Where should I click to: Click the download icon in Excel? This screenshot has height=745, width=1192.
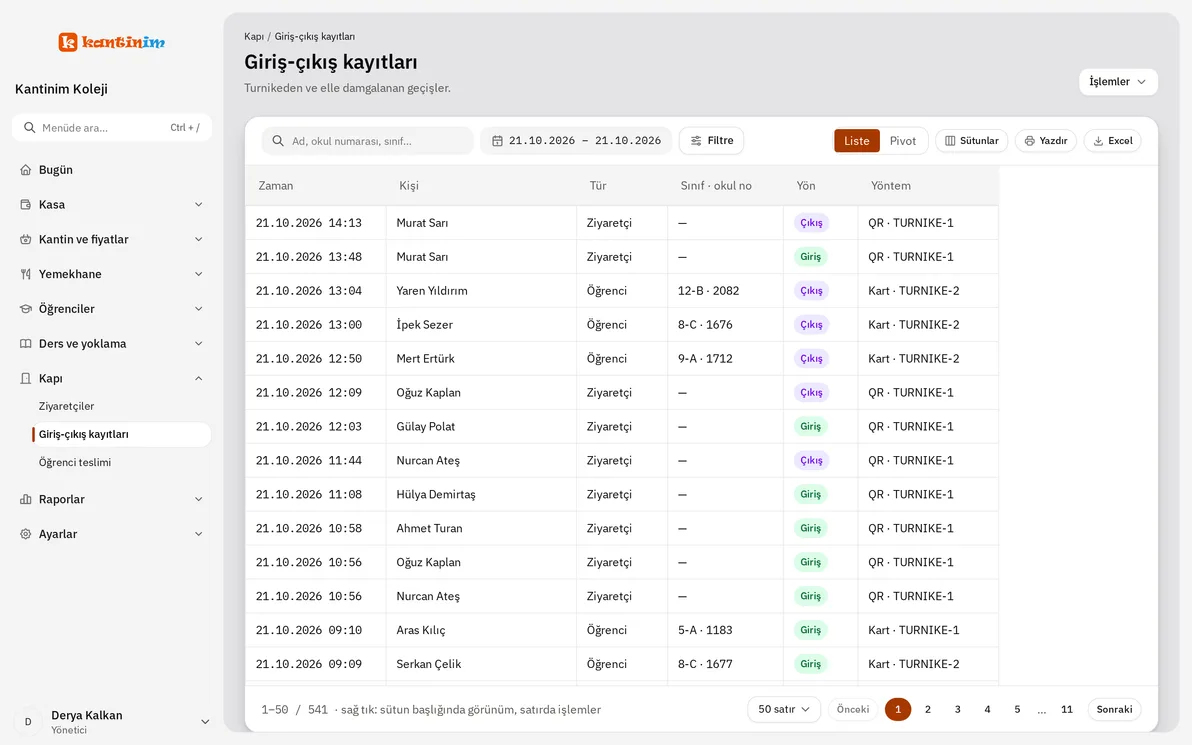(x=1098, y=141)
